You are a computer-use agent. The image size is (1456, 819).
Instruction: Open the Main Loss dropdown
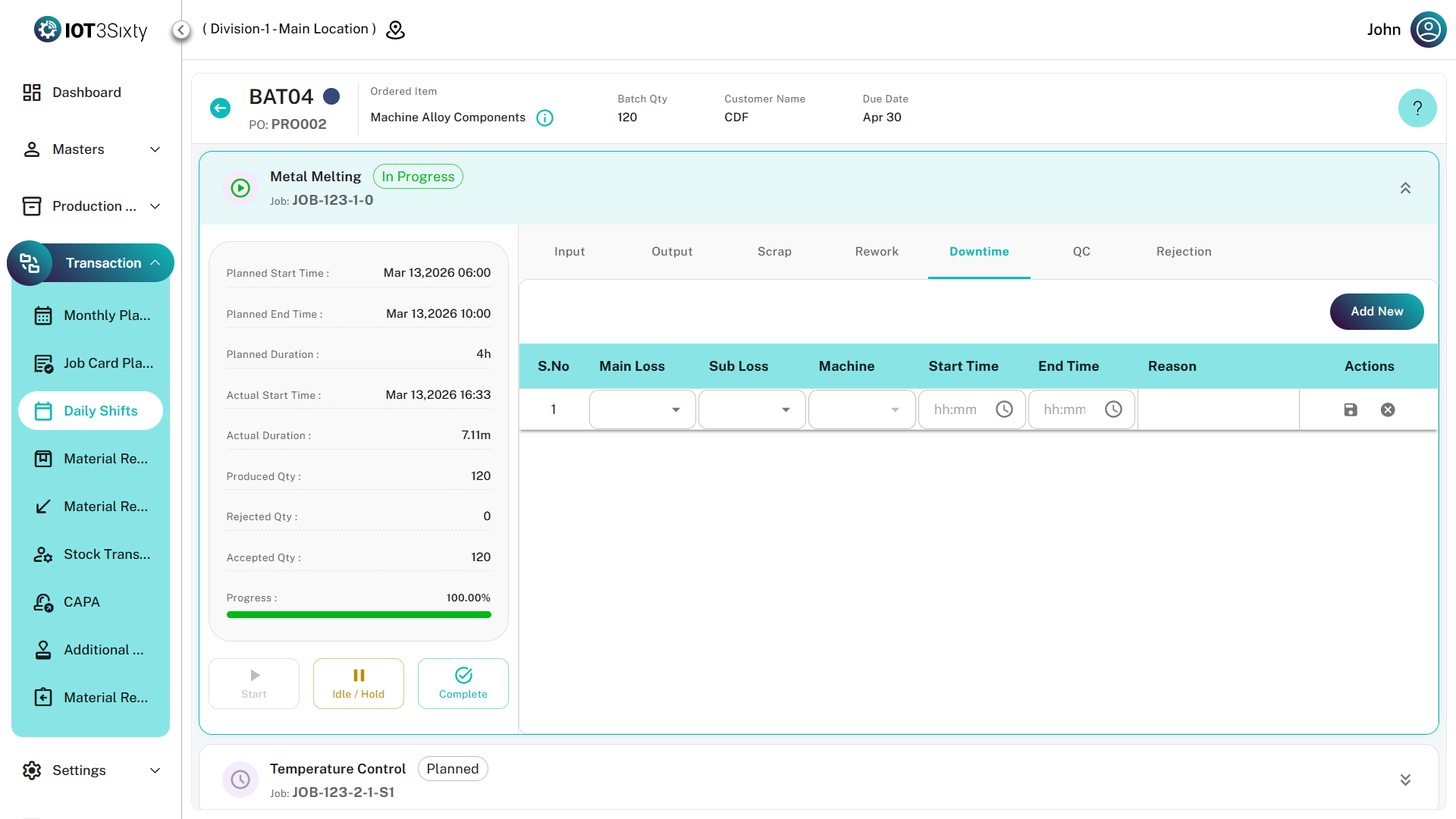coord(642,409)
